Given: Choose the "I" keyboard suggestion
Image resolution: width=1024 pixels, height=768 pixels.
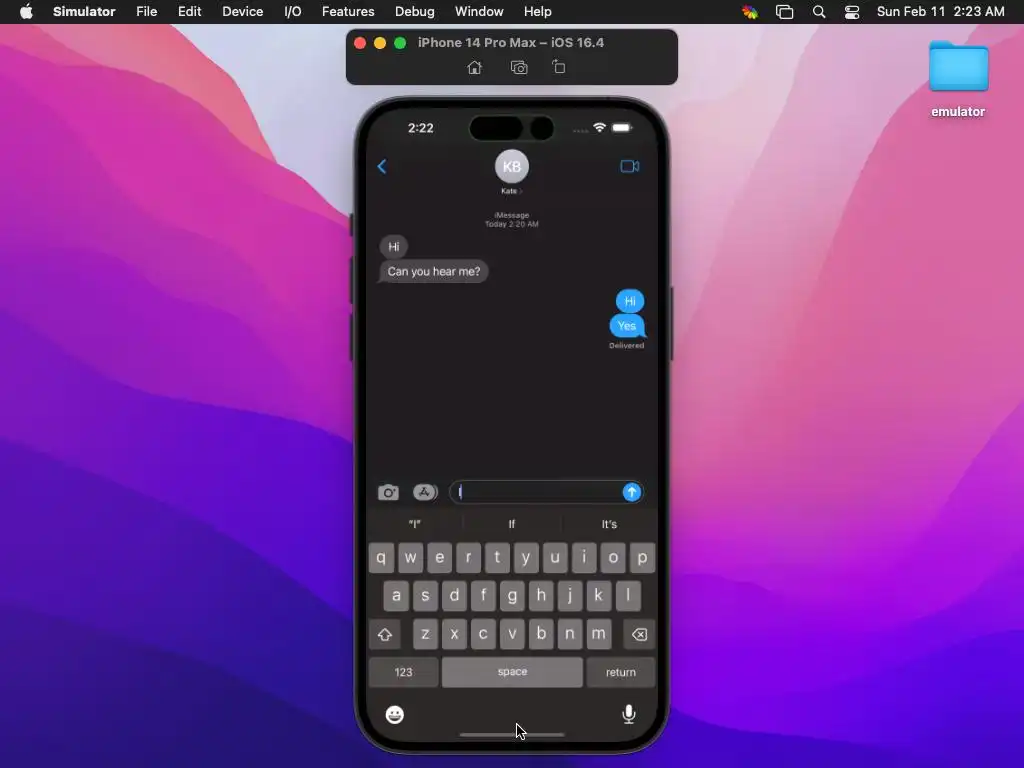Looking at the screenshot, I should point(415,524).
